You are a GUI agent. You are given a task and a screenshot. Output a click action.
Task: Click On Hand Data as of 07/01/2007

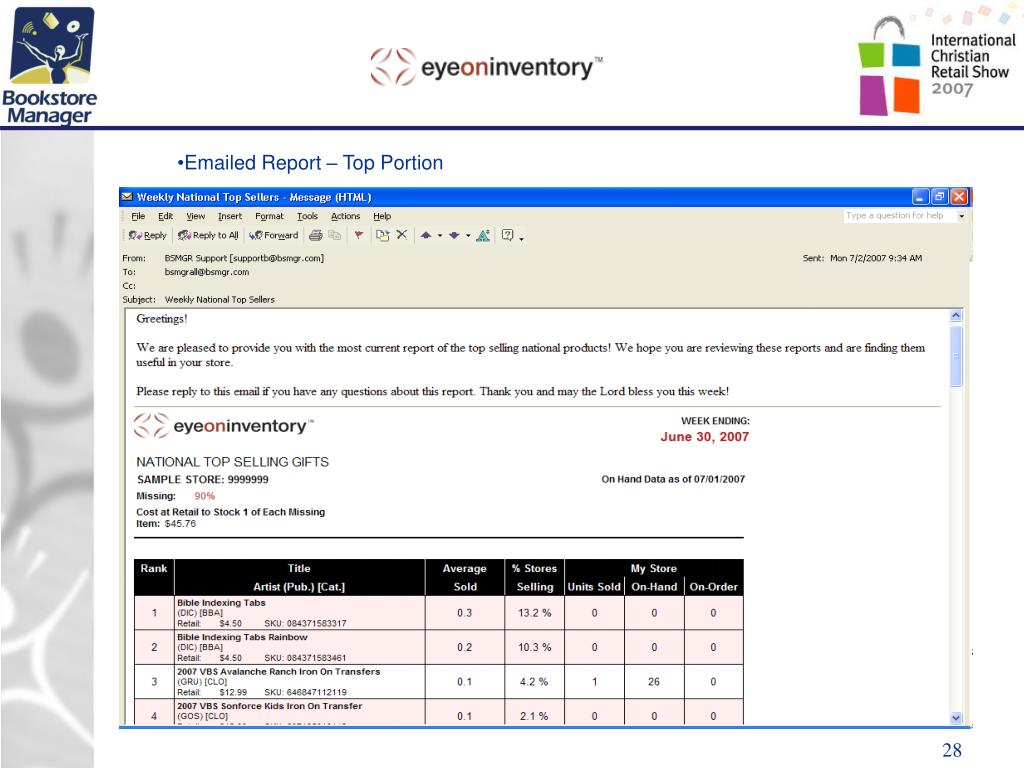(x=673, y=479)
